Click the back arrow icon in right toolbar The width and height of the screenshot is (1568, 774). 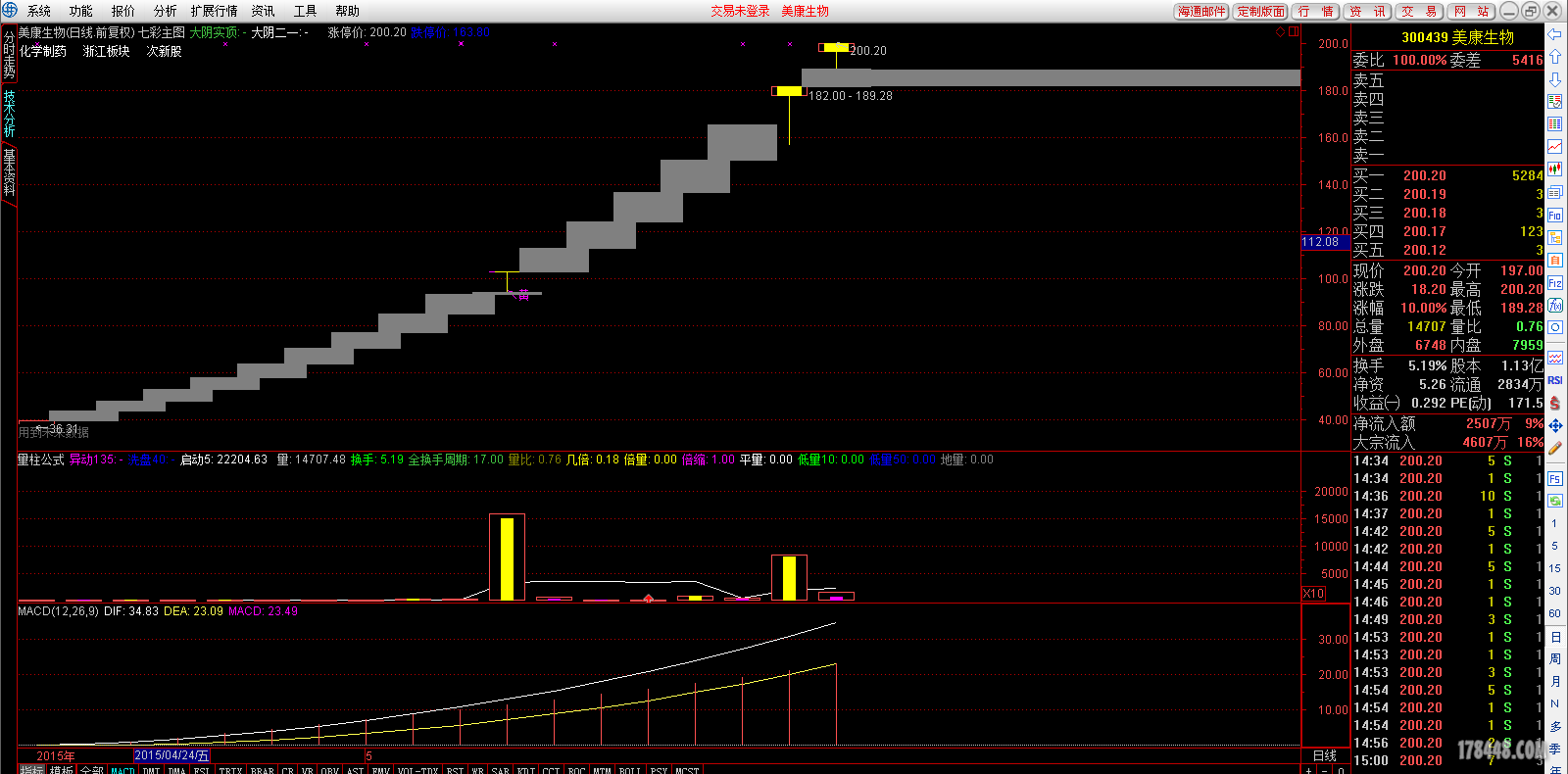(1555, 33)
